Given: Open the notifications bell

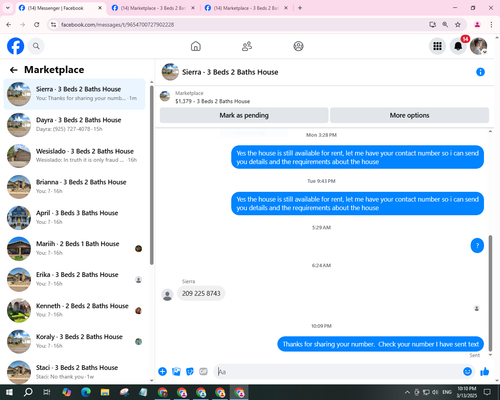Looking at the screenshot, I should pos(458,46).
